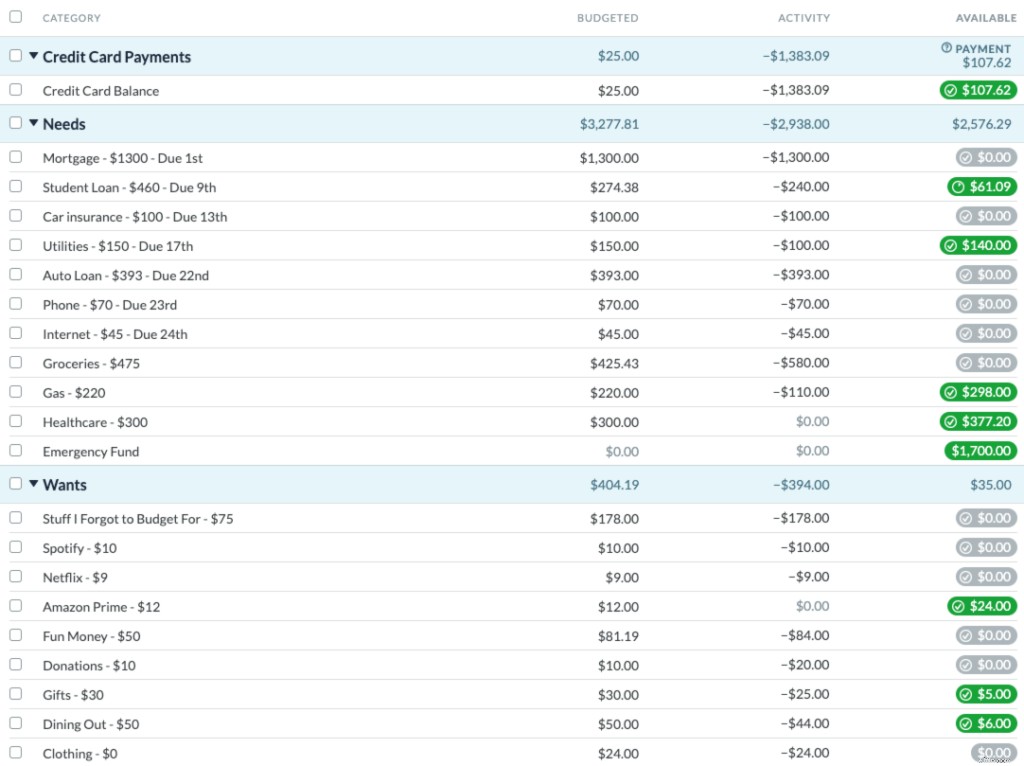This screenshot has height=766, width=1024.
Task: Click the Budgeted column header
Action: click(x=607, y=18)
